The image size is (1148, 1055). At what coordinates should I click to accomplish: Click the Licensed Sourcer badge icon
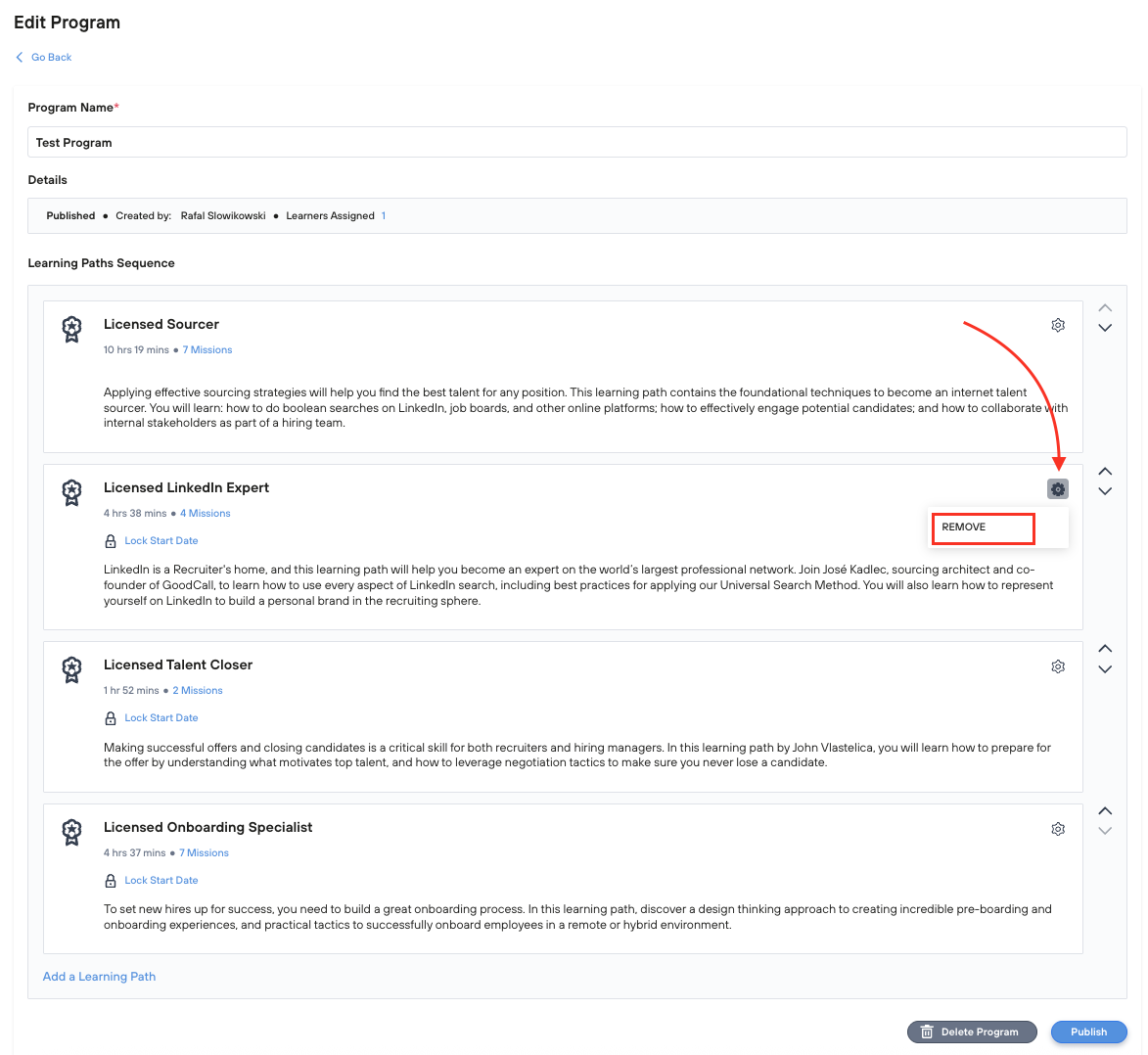pyautogui.click(x=71, y=329)
